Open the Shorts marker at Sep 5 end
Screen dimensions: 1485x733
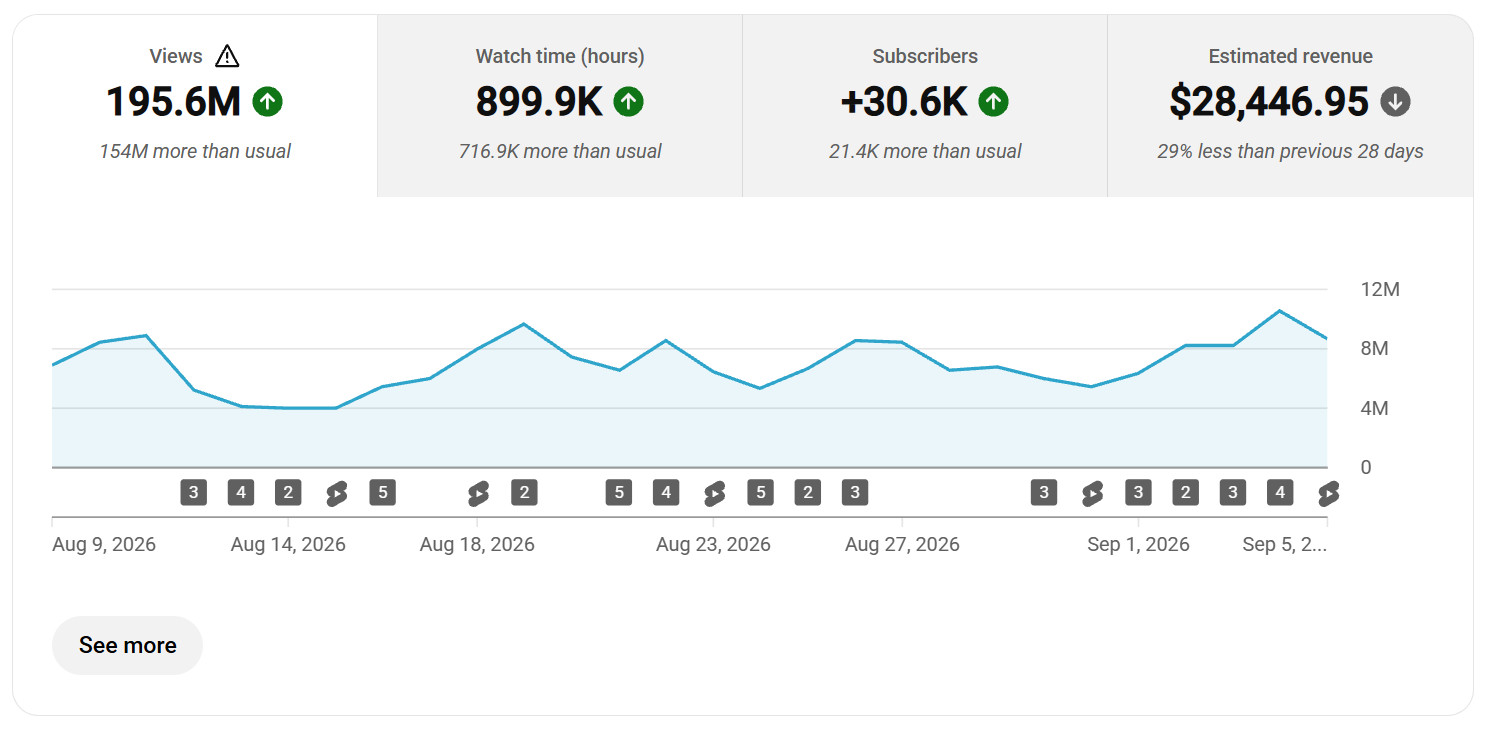click(x=1328, y=493)
